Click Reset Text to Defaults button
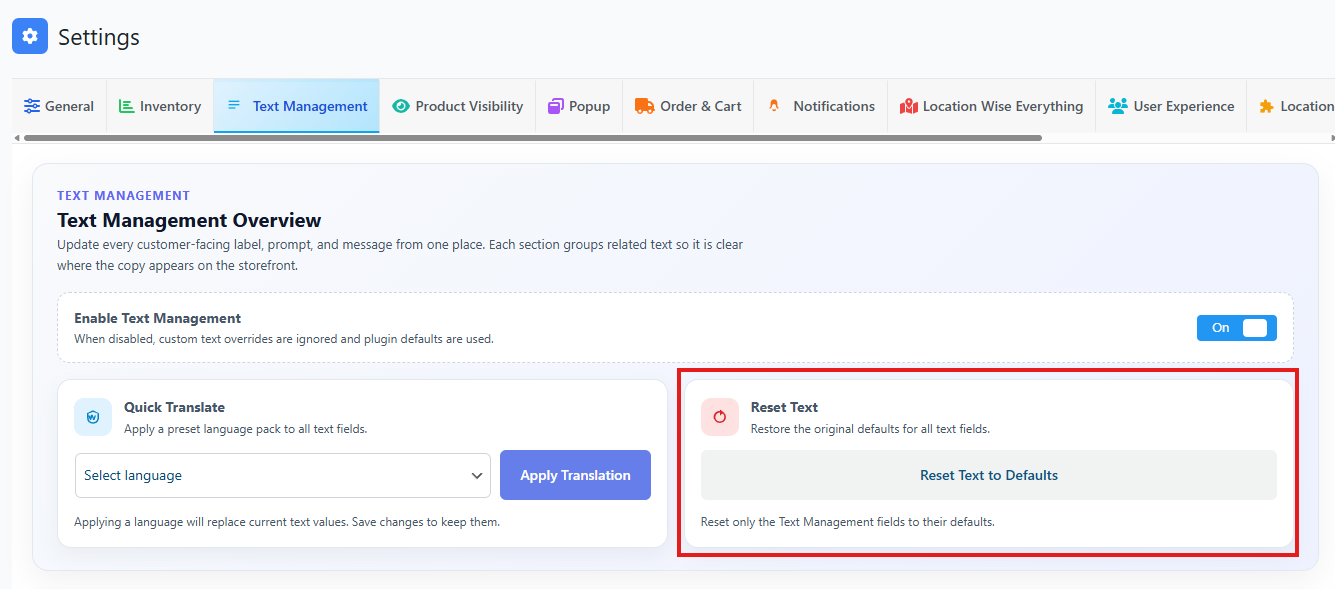The width and height of the screenshot is (1335, 589). (989, 475)
